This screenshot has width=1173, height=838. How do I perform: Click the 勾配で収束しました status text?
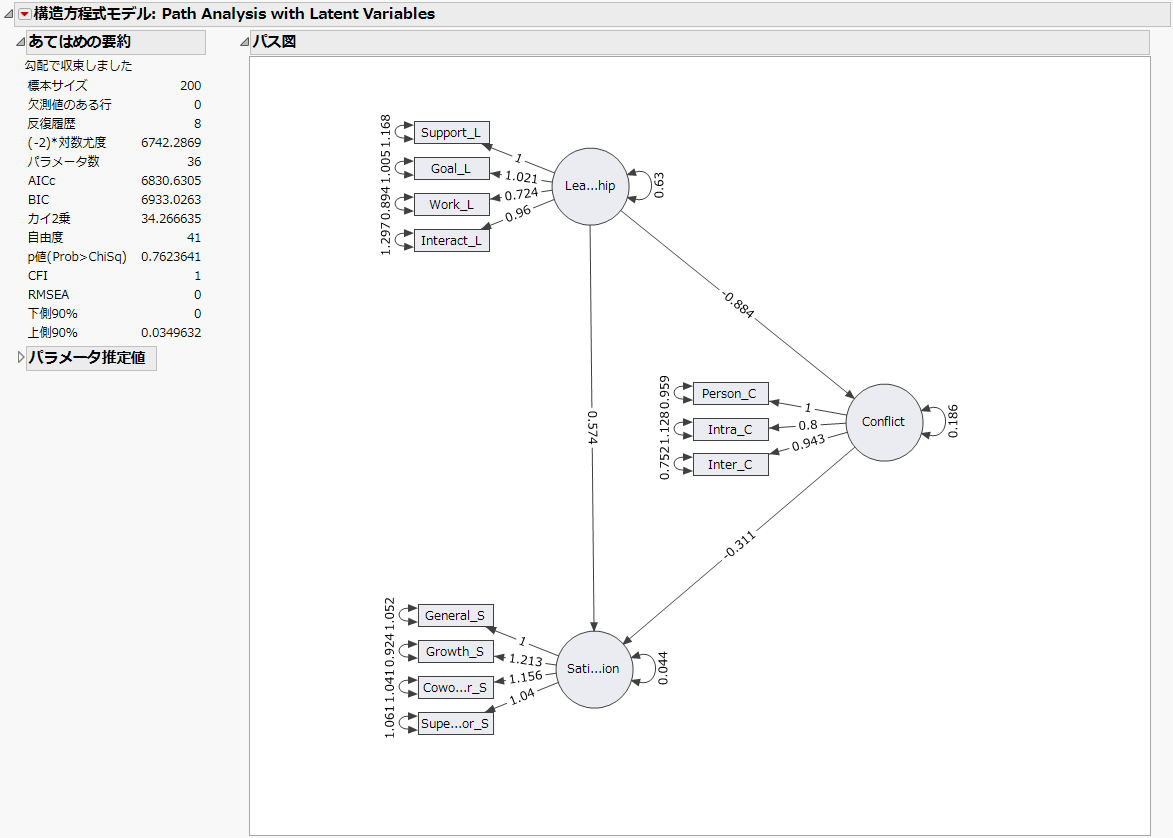(x=79, y=66)
